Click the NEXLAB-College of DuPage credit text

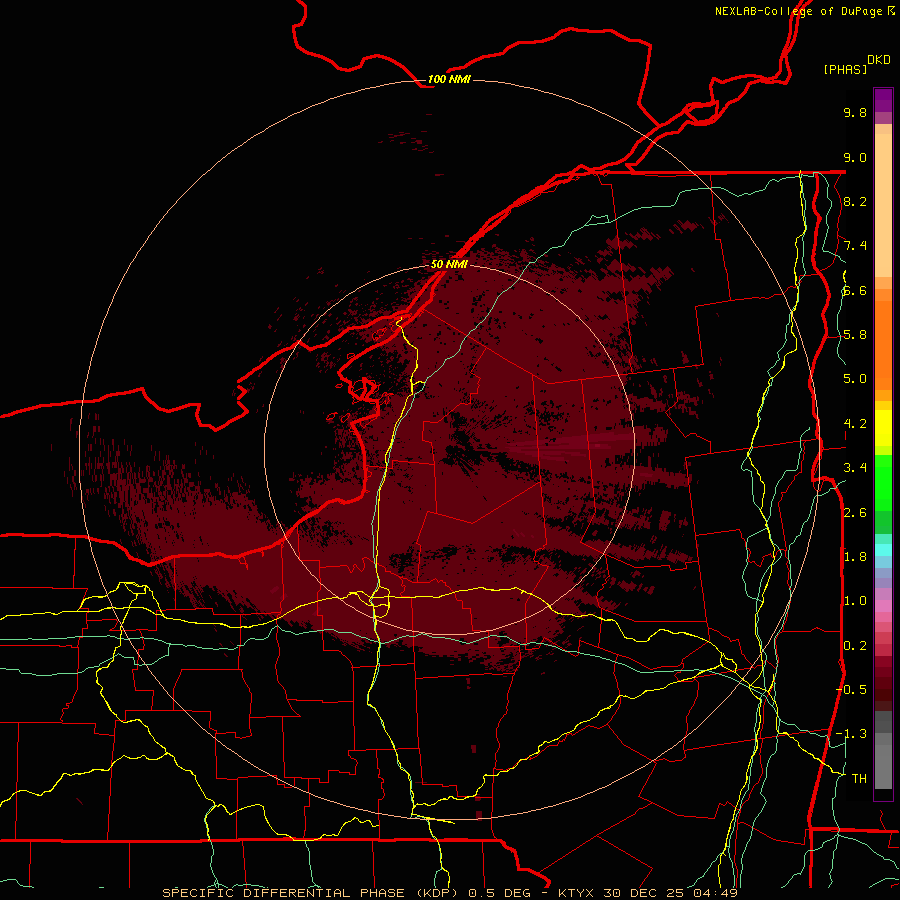(x=799, y=11)
